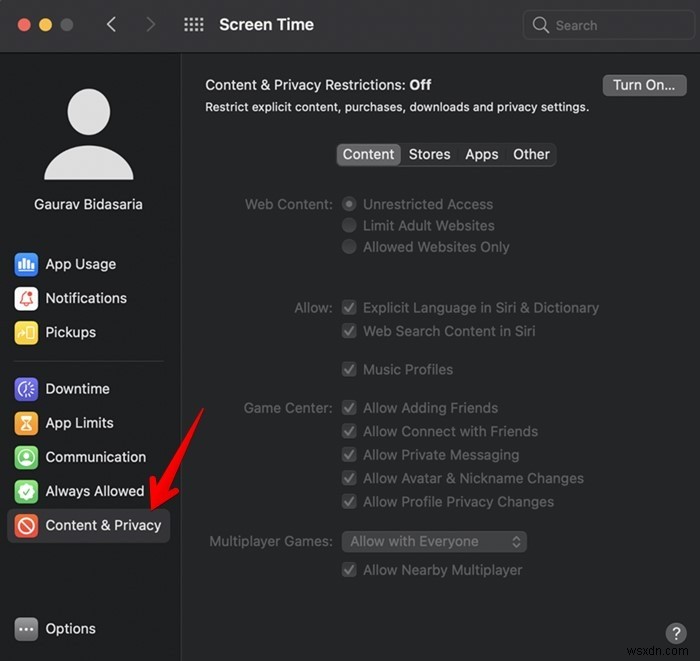The width and height of the screenshot is (700, 661).
Task: Select Unrestricted Access radio button
Action: click(349, 204)
